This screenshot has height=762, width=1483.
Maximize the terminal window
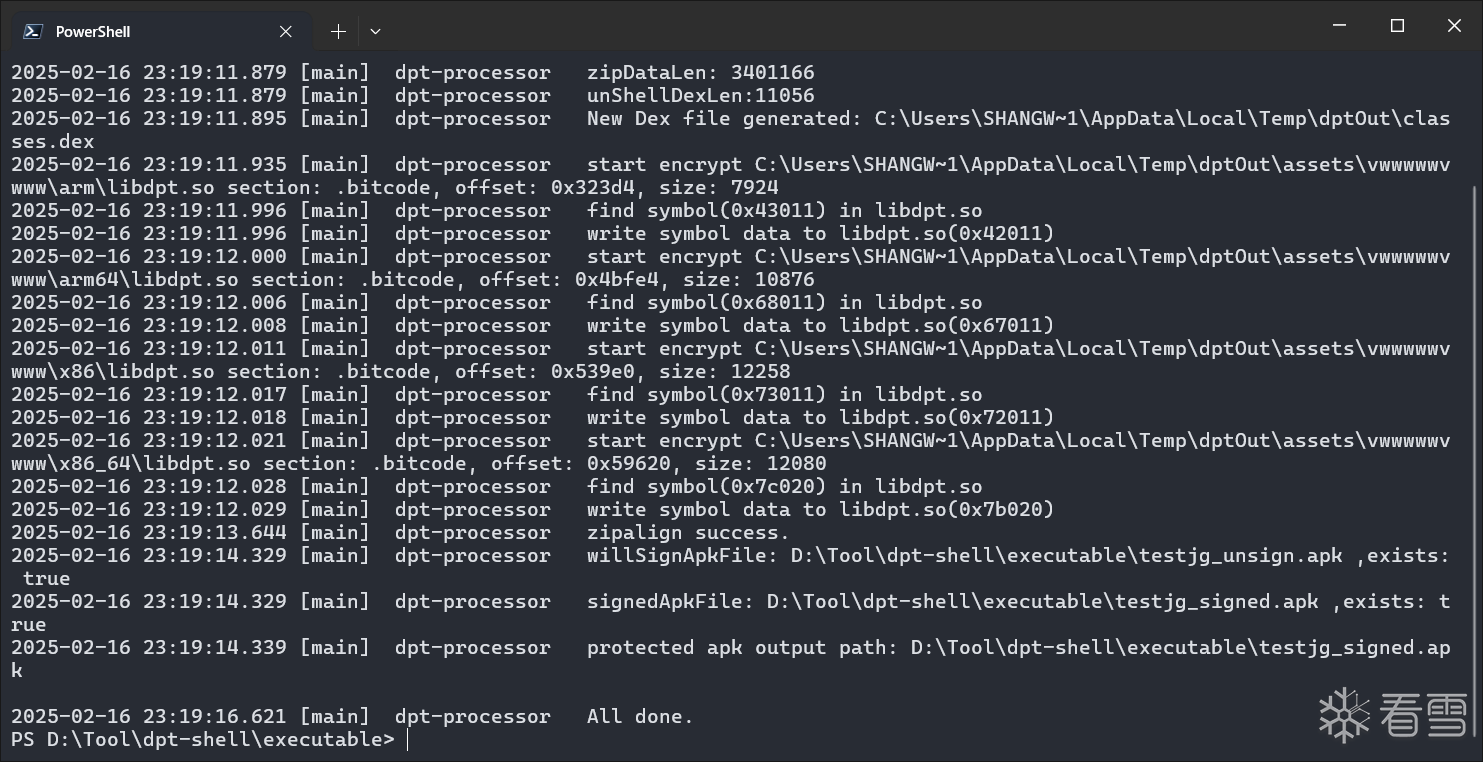click(x=1397, y=26)
